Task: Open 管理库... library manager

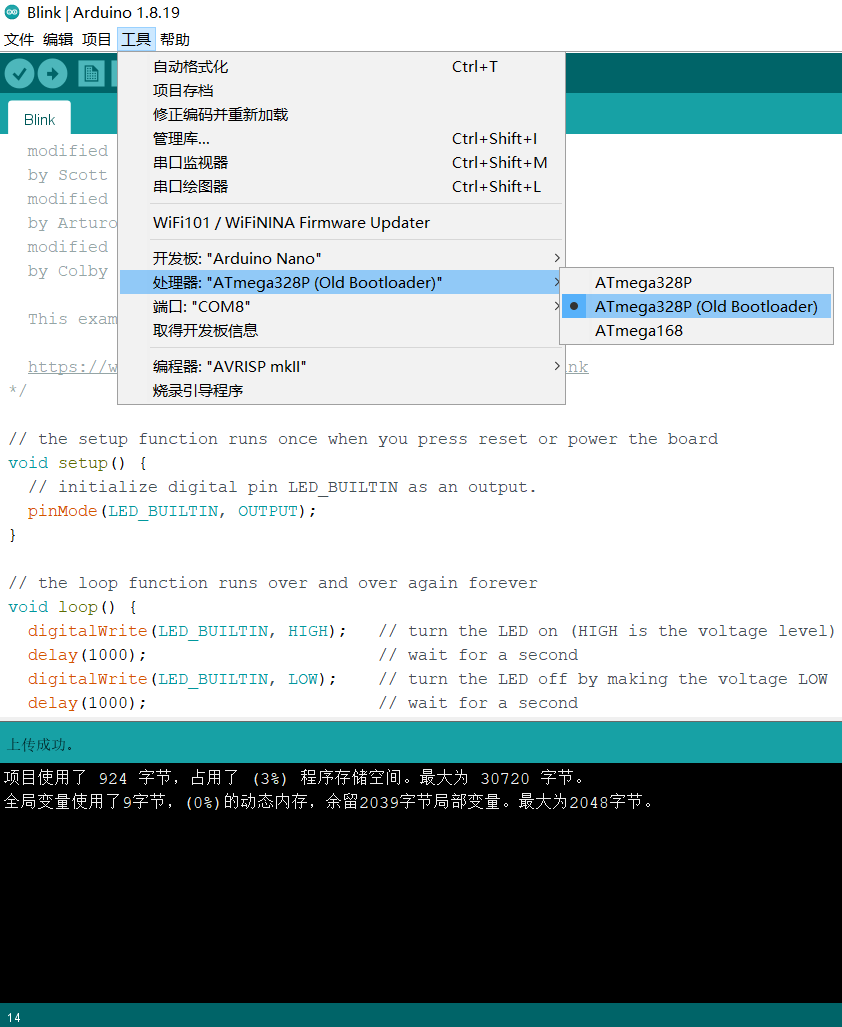Action: (341, 139)
